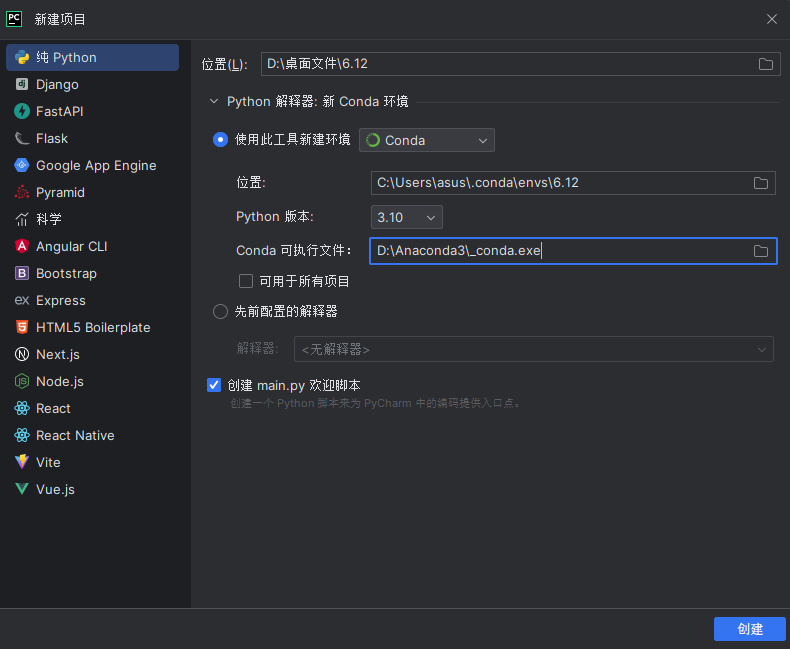Close the 新建项目 dialog
790x649 pixels.
(771, 19)
